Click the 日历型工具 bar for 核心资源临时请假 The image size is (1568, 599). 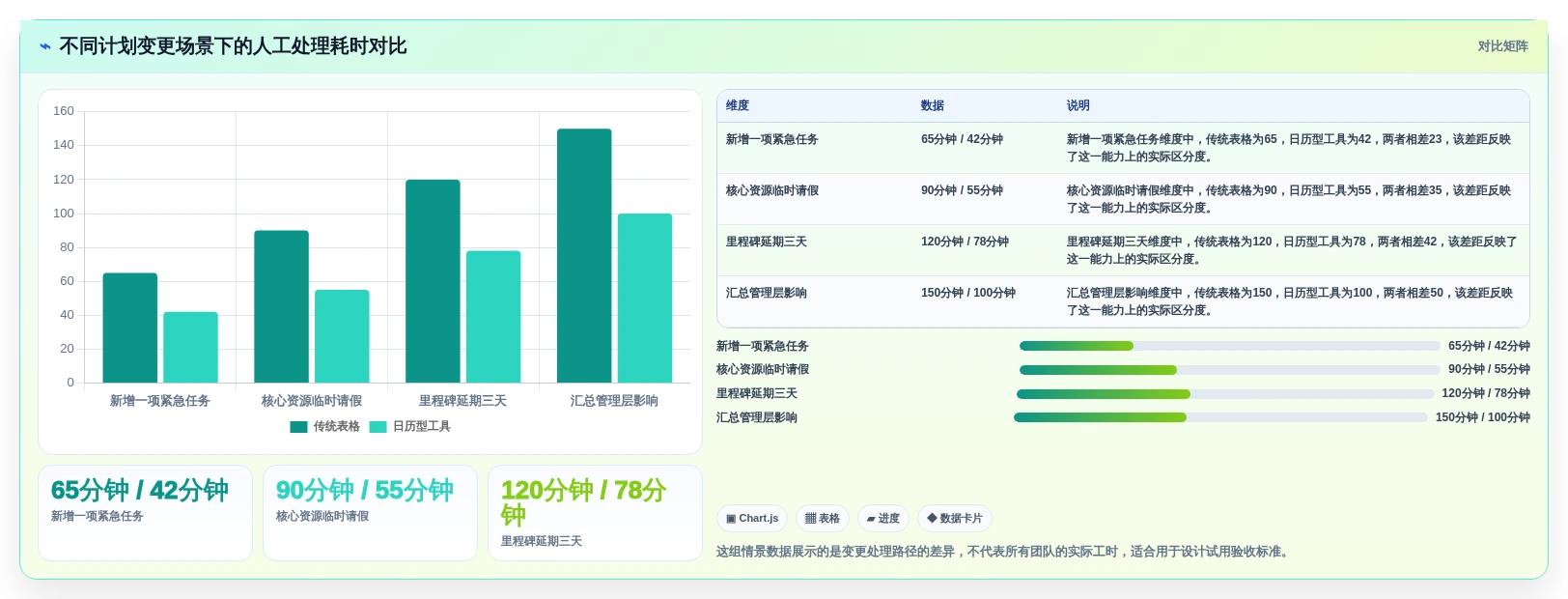click(342, 336)
